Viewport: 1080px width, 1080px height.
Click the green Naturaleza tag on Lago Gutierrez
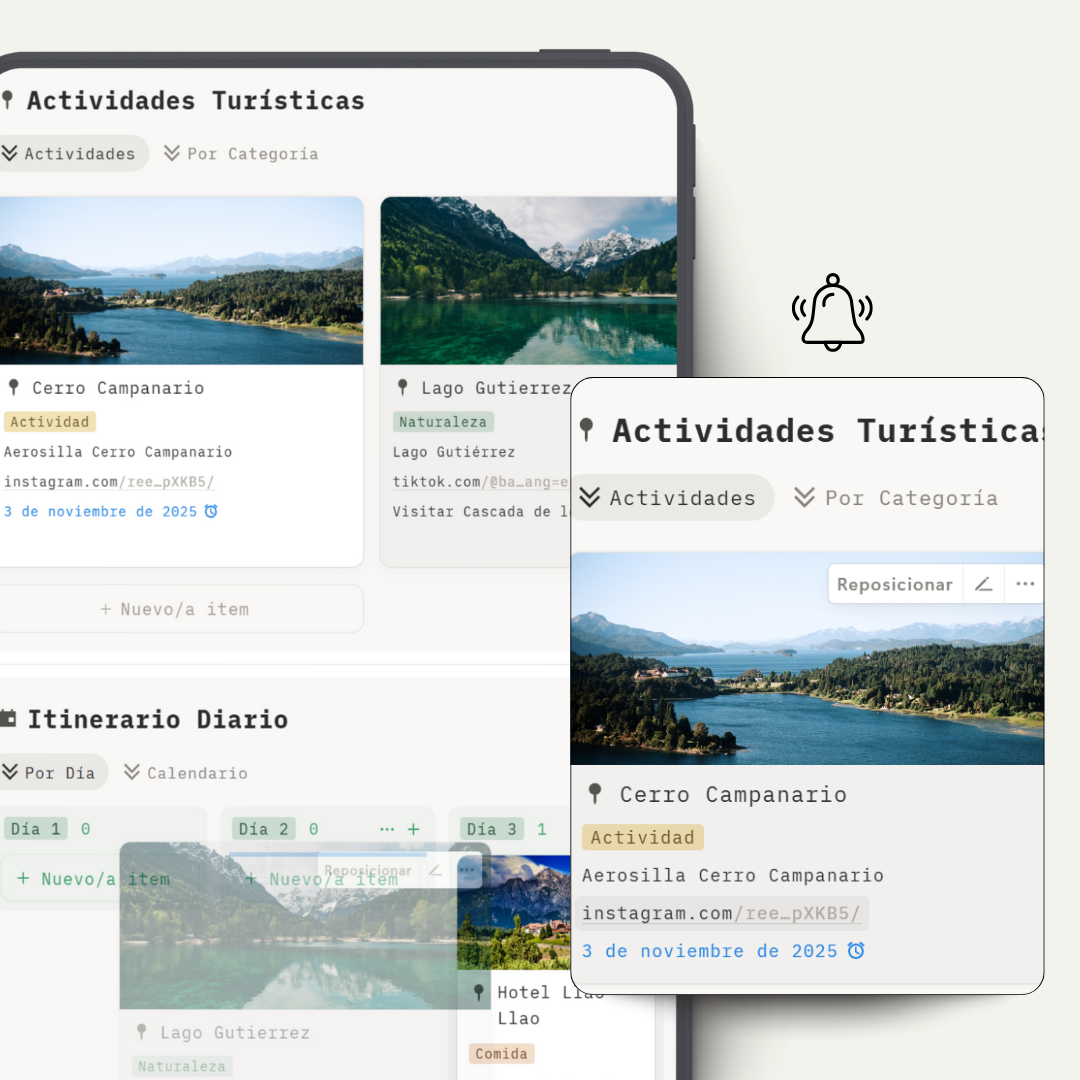pos(443,422)
